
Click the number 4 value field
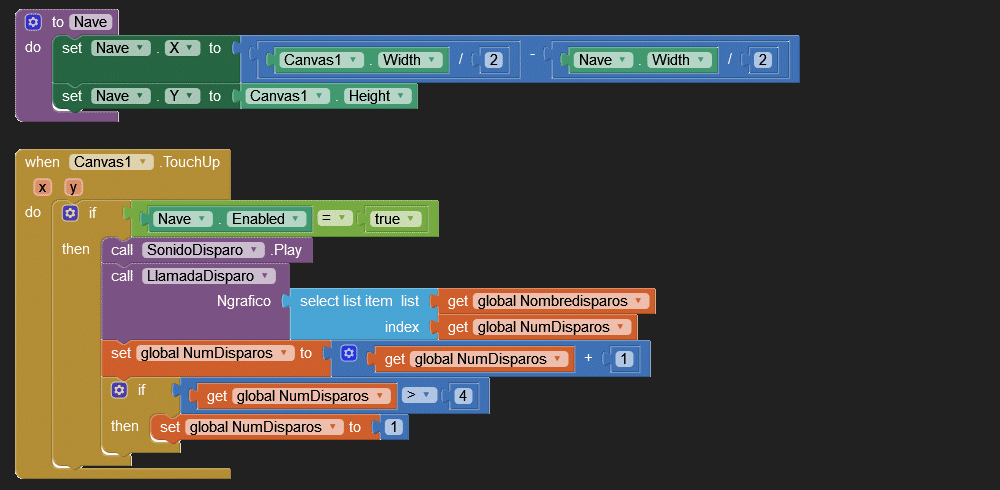[462, 396]
